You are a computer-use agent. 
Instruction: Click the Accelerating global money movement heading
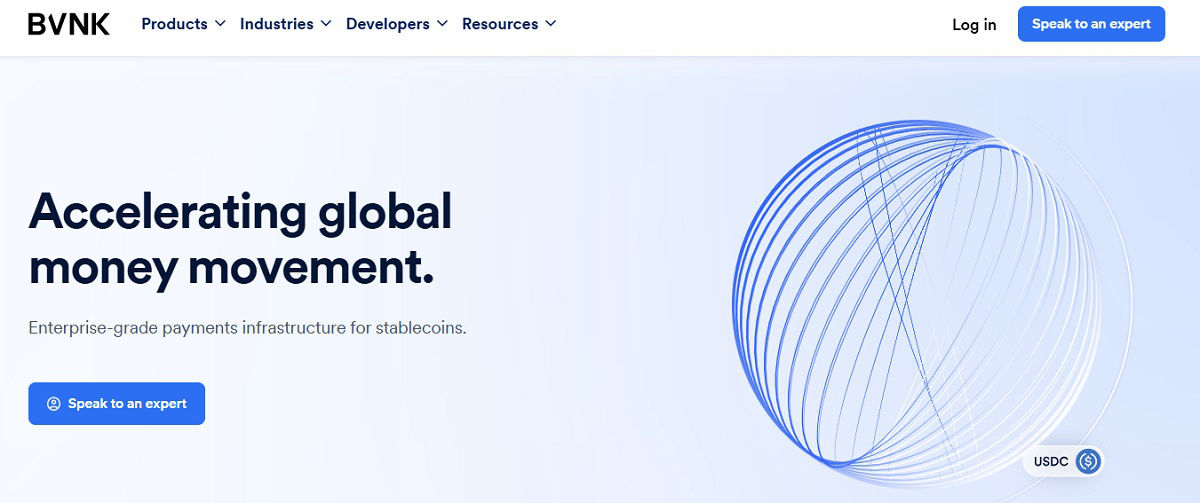coord(241,238)
